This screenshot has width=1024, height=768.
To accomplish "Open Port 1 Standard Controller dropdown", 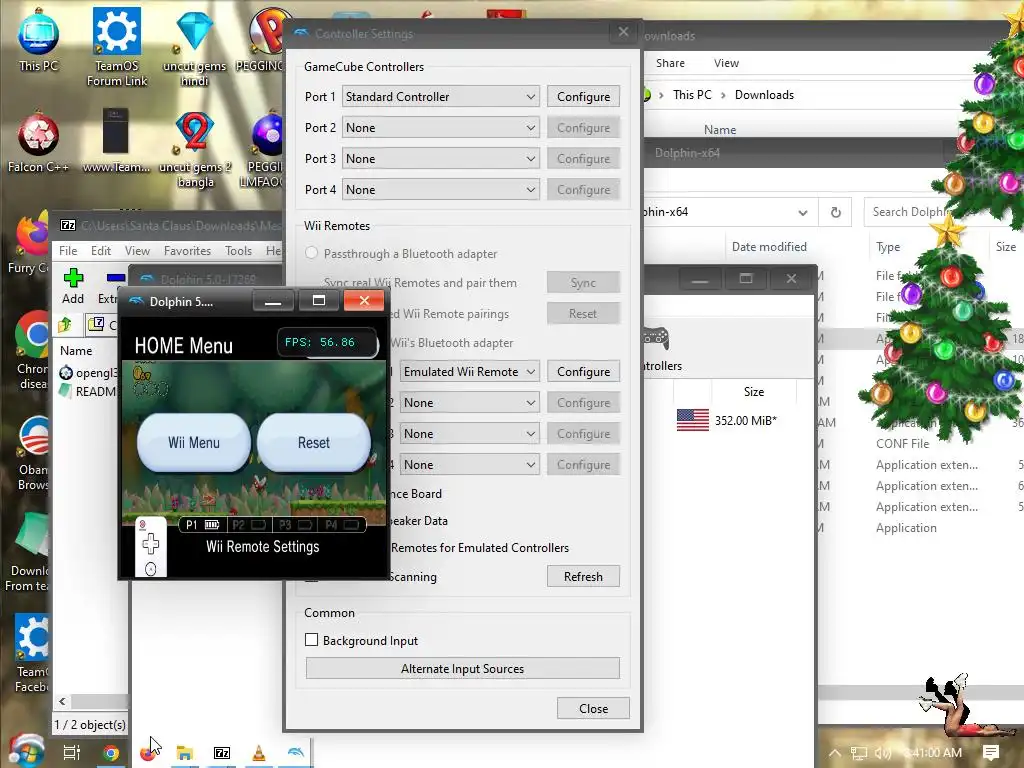I will click(x=441, y=97).
